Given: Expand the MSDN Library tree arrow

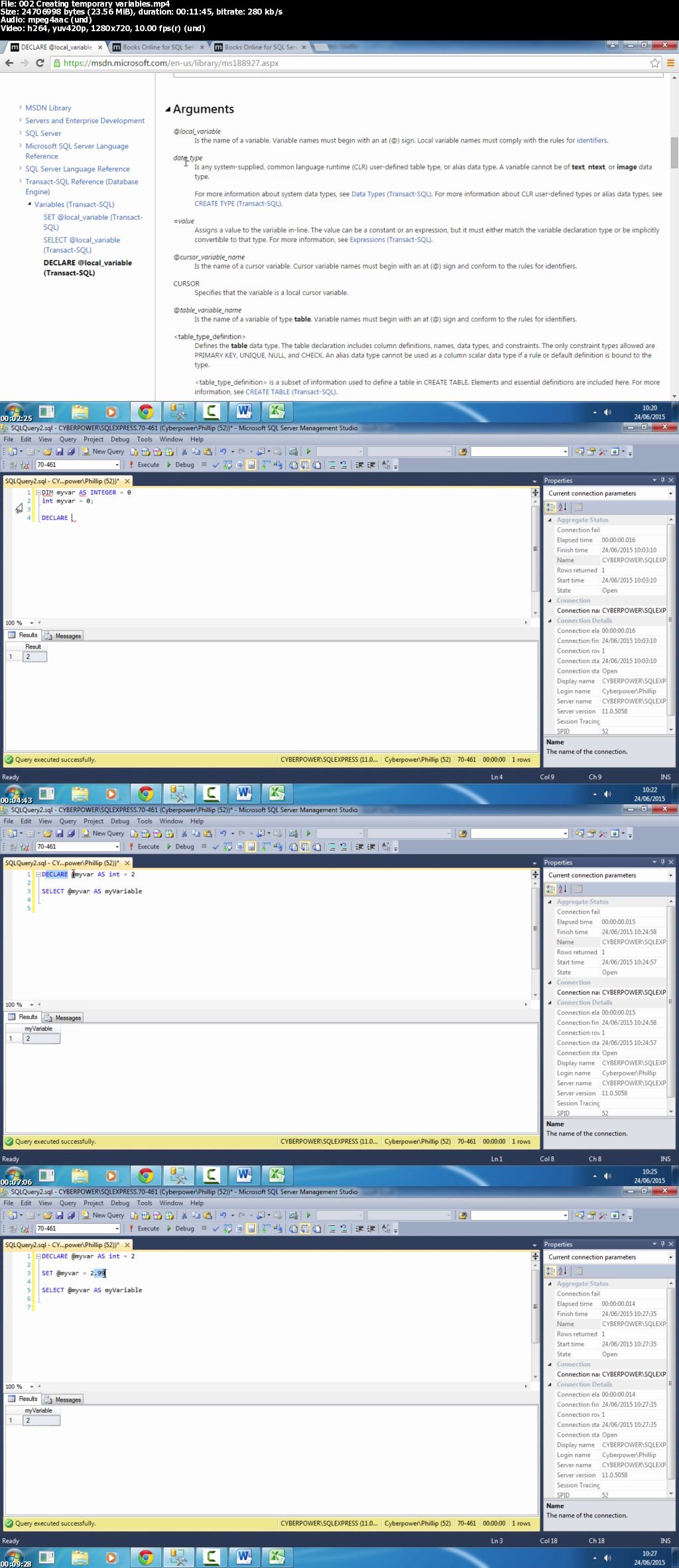Looking at the screenshot, I should click(x=21, y=107).
